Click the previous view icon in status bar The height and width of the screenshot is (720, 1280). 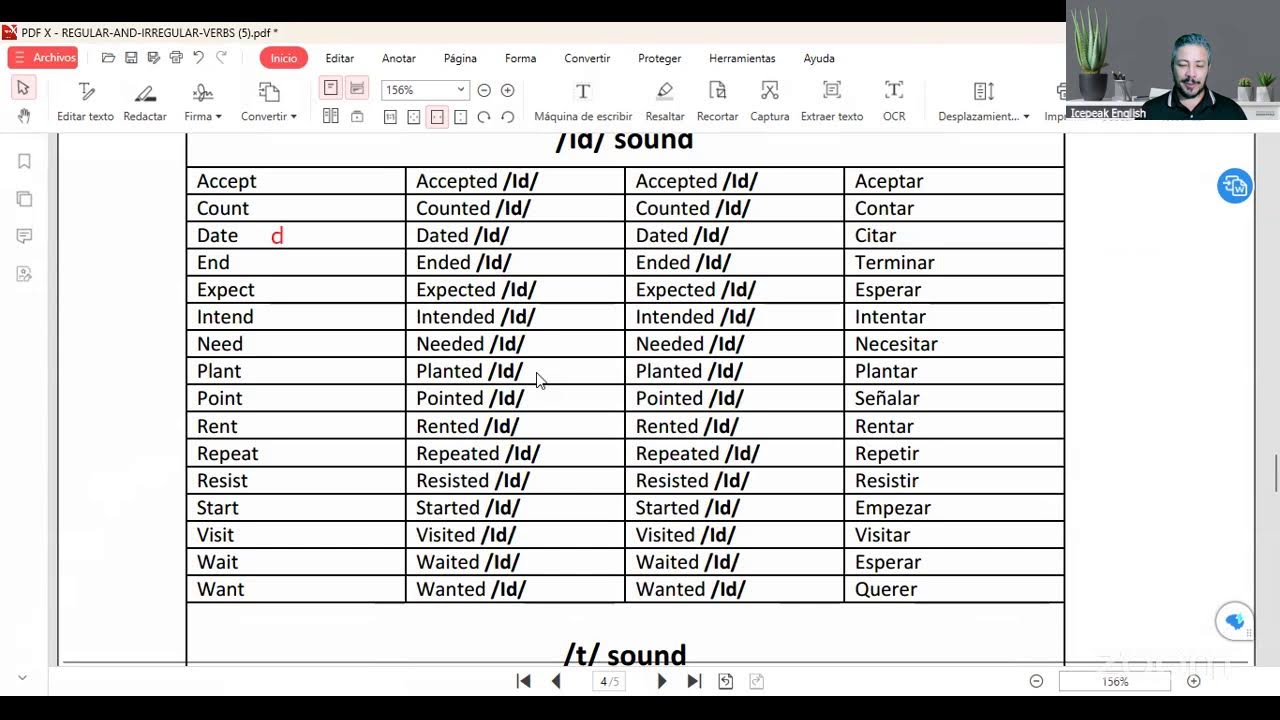click(x=726, y=681)
